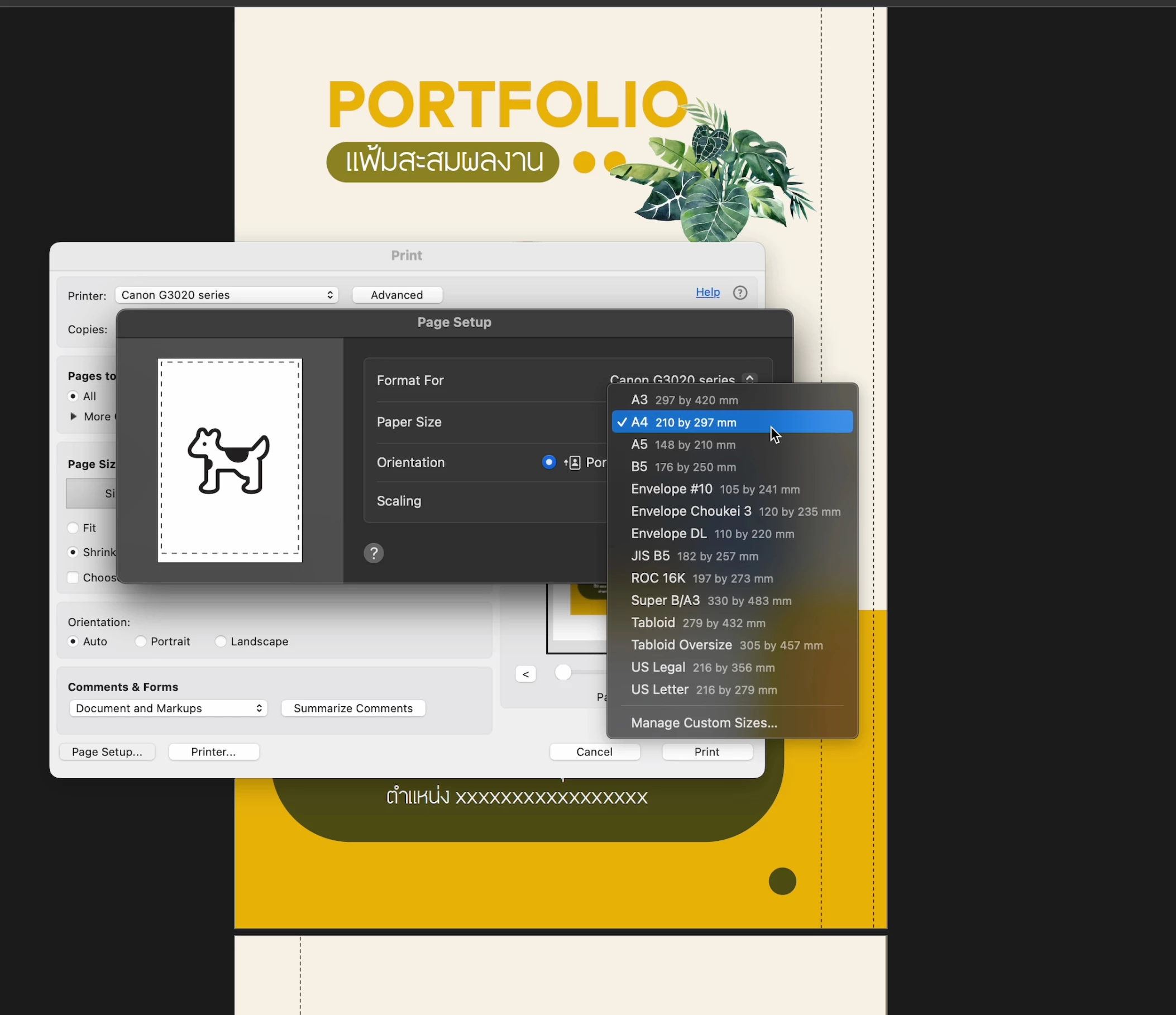Click the portrait orientation person icon

point(574,463)
